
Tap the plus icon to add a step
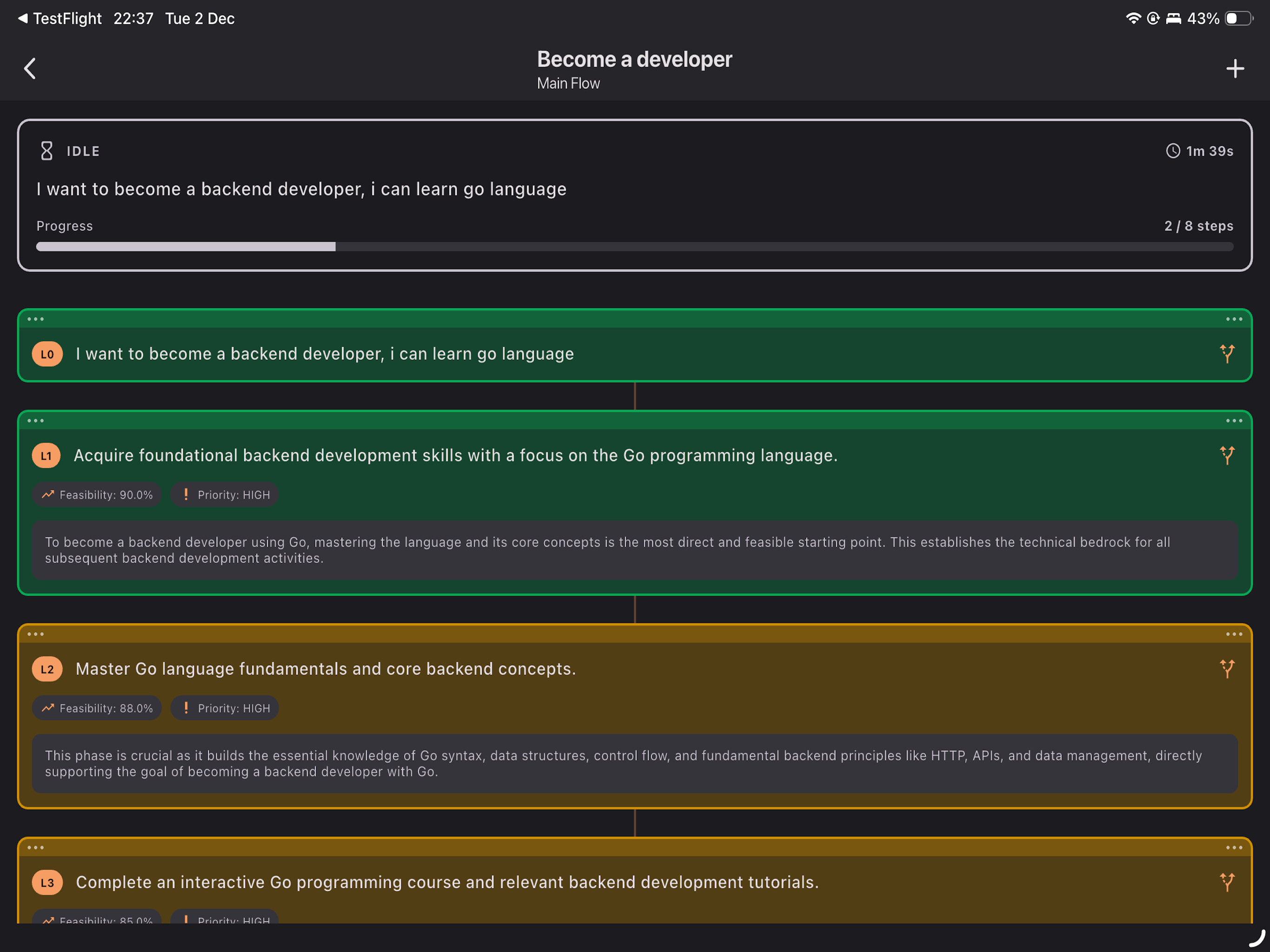(x=1235, y=69)
